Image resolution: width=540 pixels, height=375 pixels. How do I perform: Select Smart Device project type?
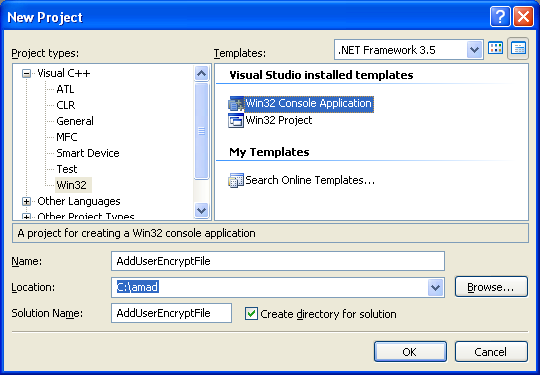(x=88, y=153)
